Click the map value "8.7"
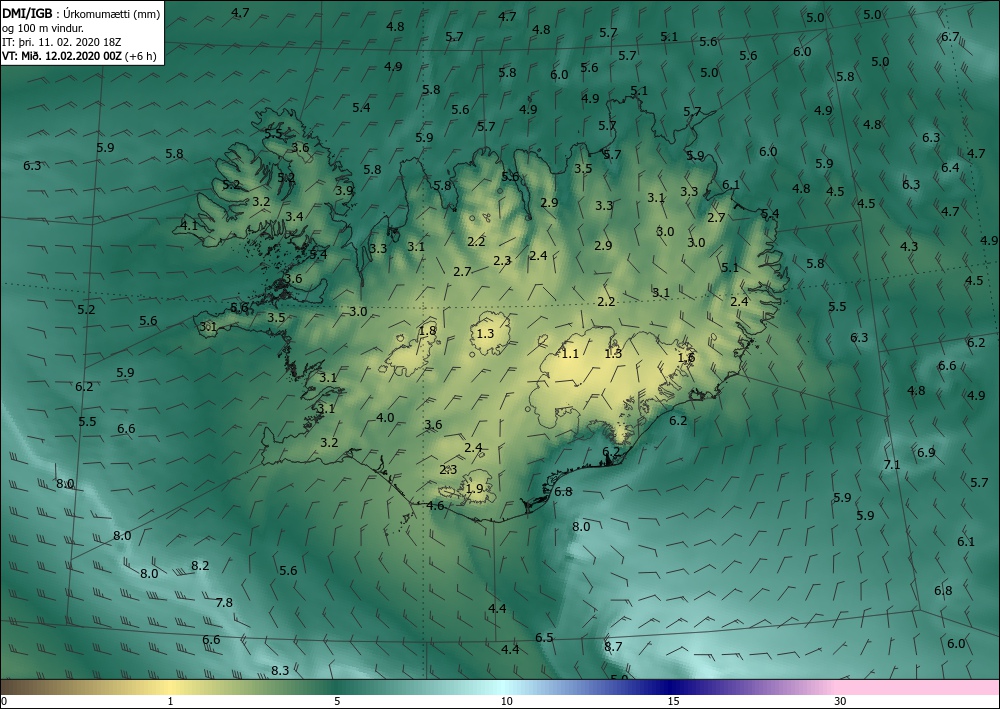The image size is (1000, 709). [613, 647]
